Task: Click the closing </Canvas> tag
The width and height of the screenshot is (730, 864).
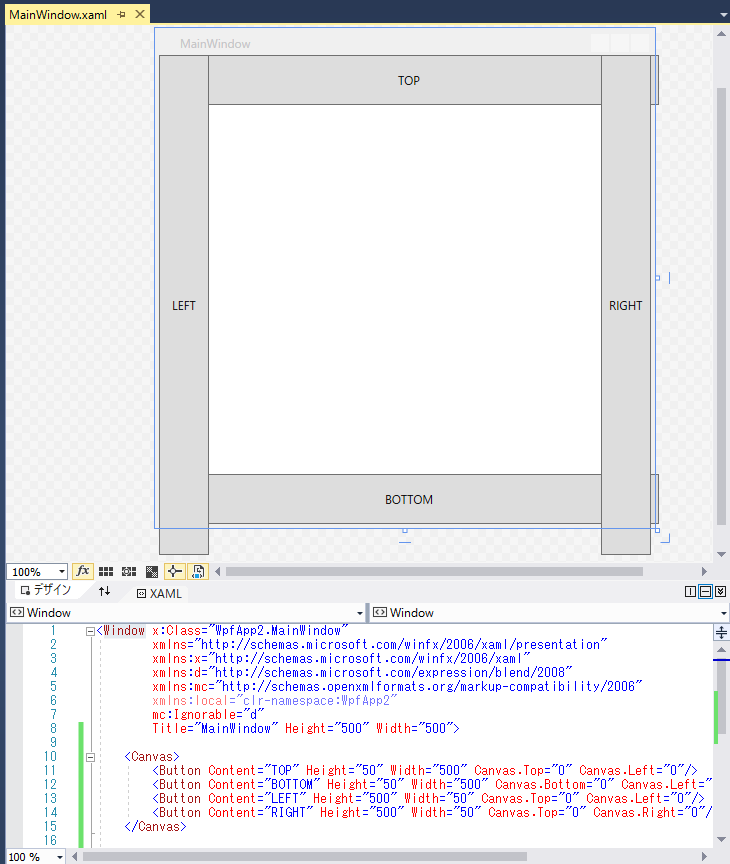Action: (155, 827)
